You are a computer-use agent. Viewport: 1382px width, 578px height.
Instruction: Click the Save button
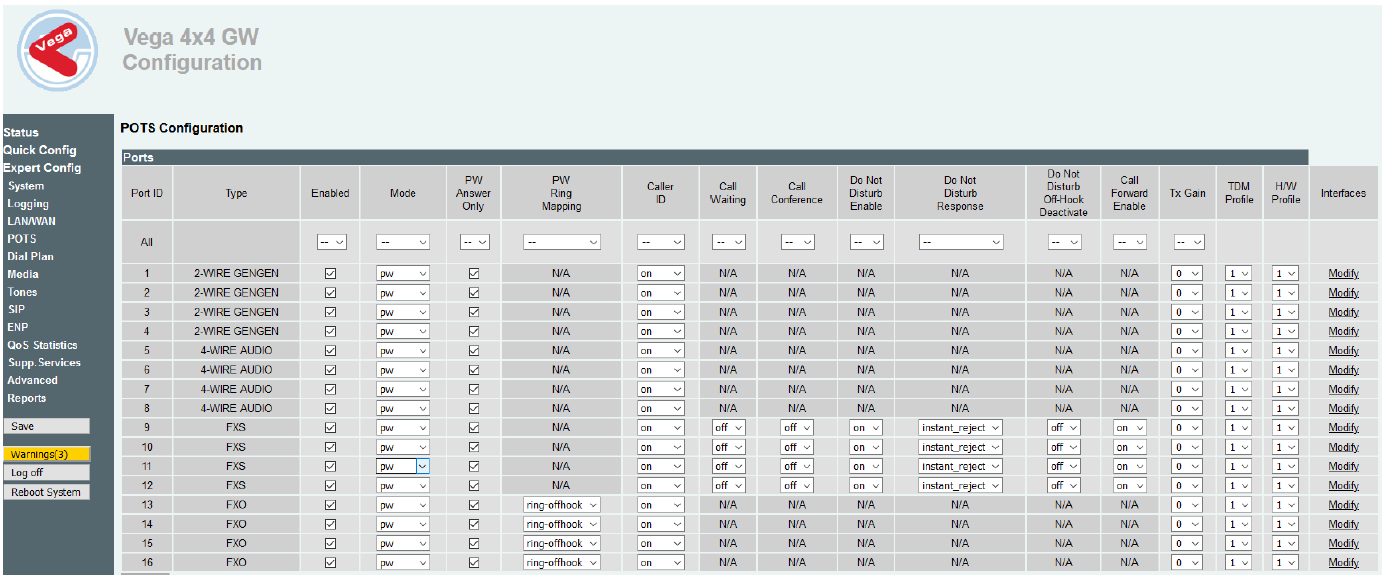pos(46,426)
